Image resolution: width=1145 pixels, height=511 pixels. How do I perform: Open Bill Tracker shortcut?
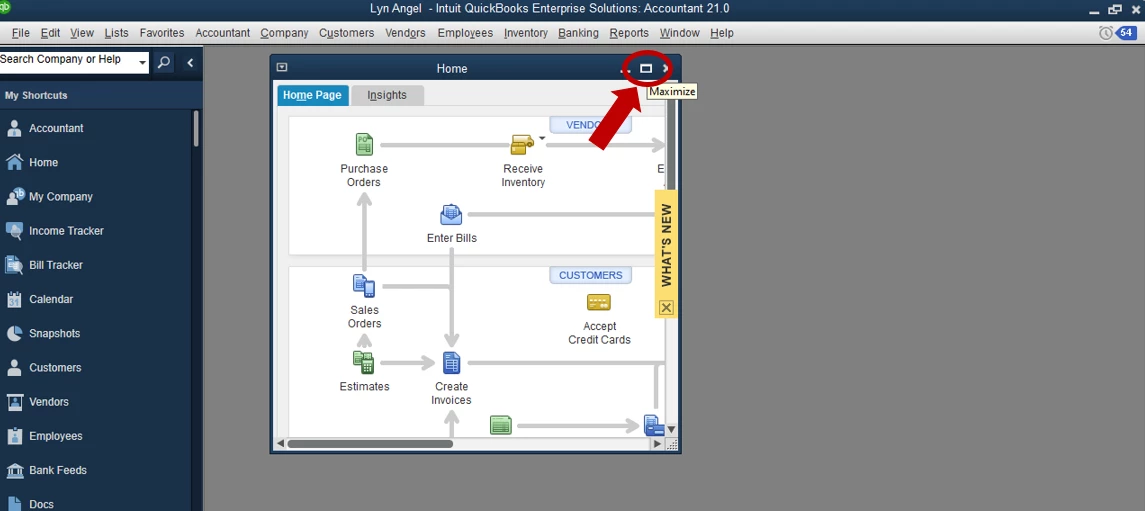56,265
